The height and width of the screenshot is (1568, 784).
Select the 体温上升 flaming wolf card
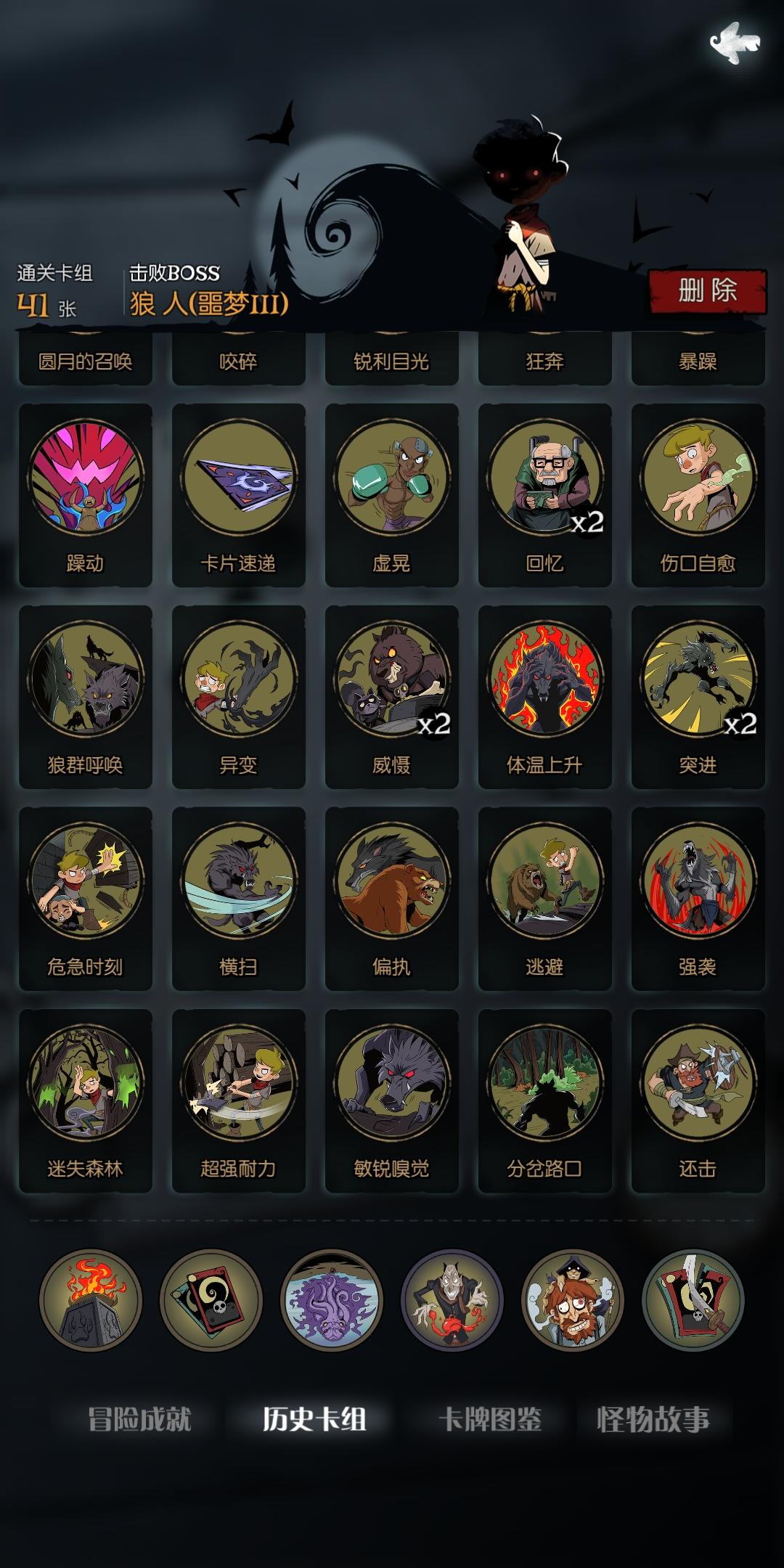point(545,697)
